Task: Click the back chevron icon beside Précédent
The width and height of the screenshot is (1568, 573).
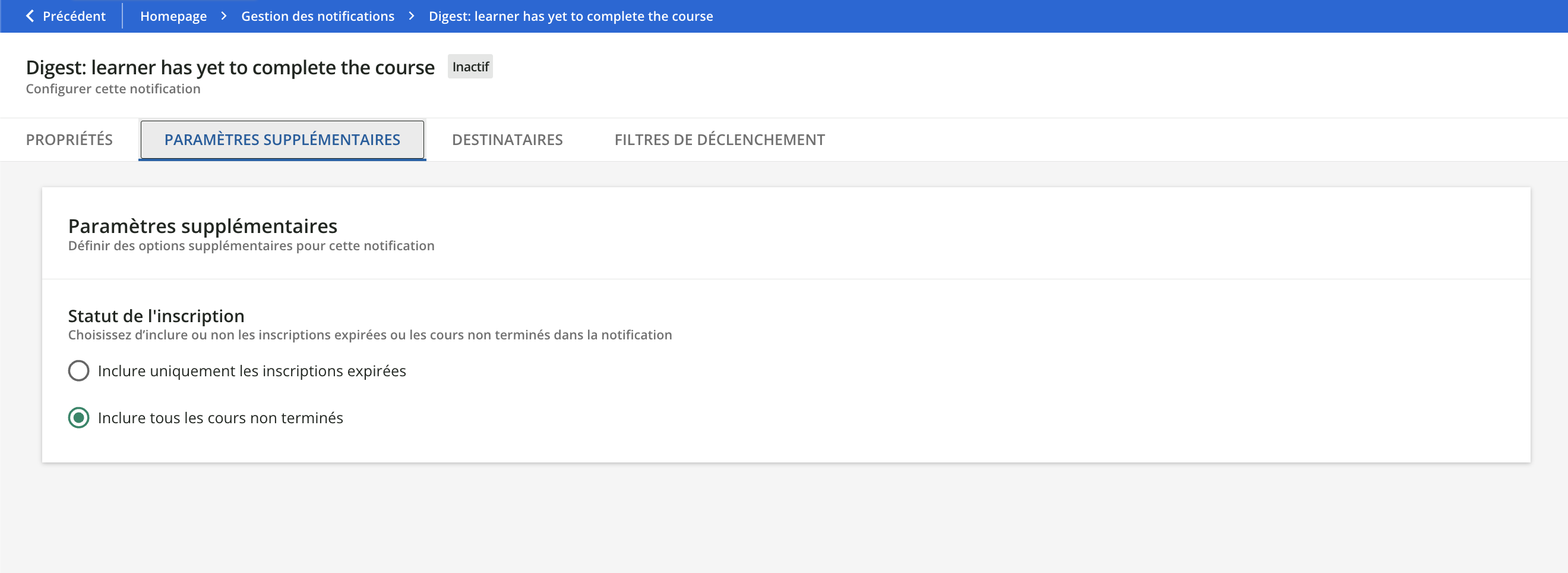Action: (30, 16)
